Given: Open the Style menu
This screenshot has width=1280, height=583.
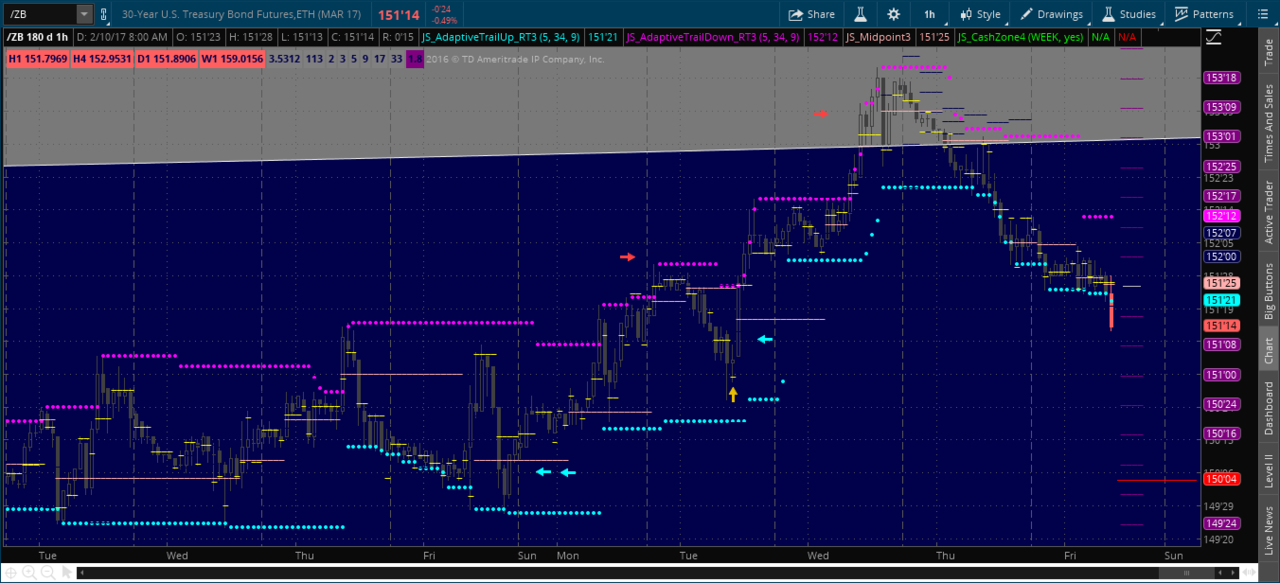Looking at the screenshot, I should [980, 14].
